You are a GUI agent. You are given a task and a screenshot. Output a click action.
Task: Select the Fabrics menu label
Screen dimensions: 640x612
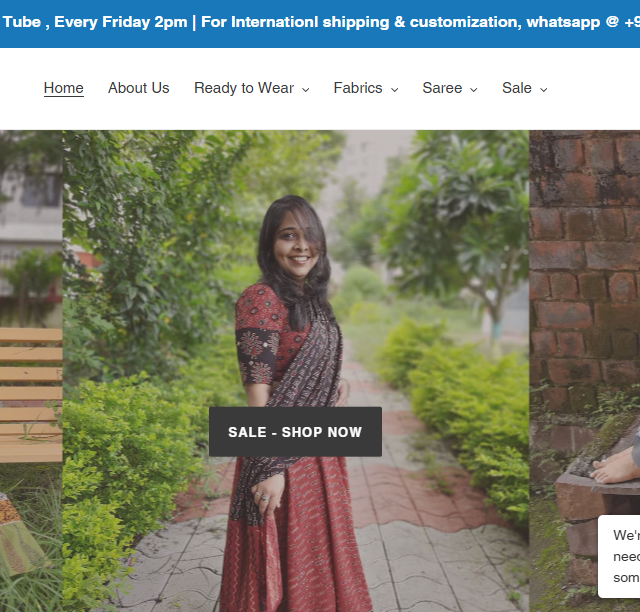[358, 88]
